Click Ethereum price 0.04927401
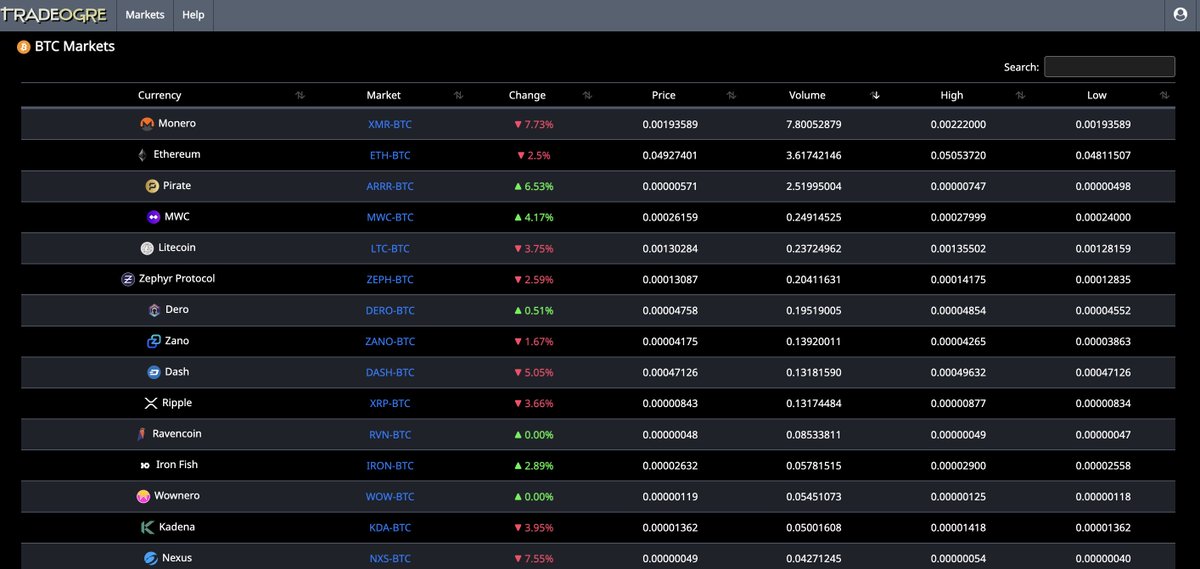 click(x=670, y=156)
